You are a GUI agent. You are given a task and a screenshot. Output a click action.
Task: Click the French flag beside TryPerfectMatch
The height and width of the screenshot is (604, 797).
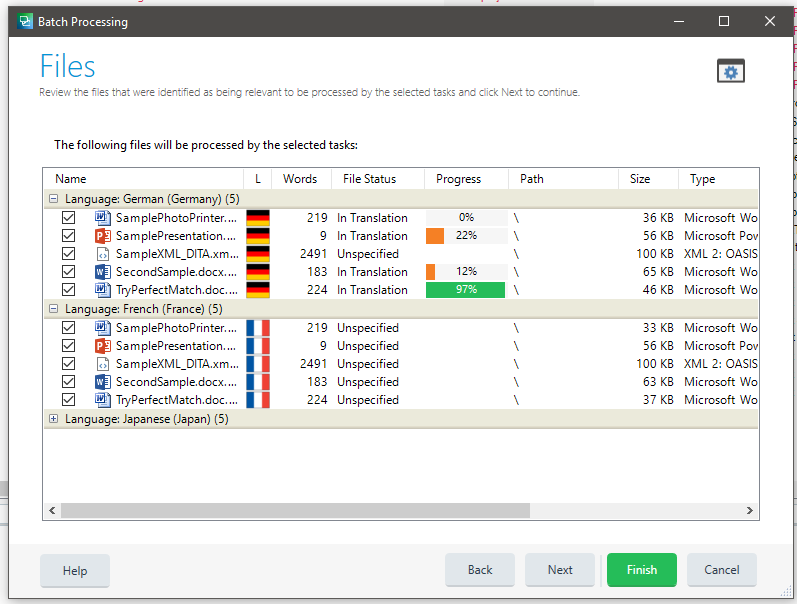tap(258, 400)
